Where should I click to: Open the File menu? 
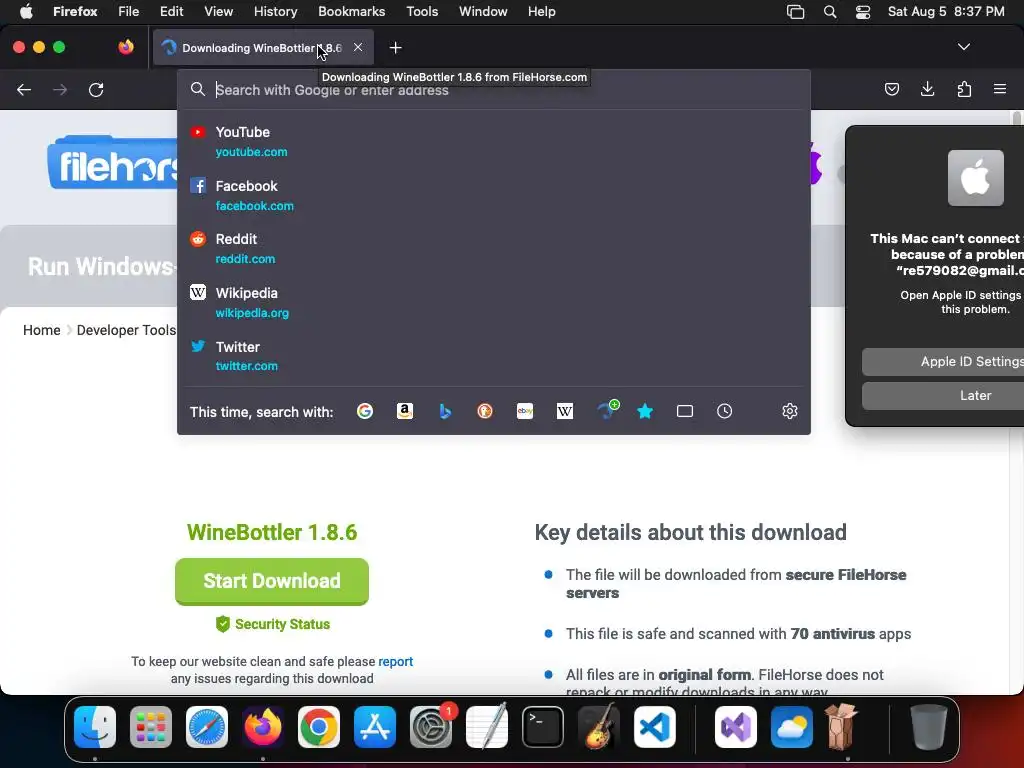click(129, 12)
